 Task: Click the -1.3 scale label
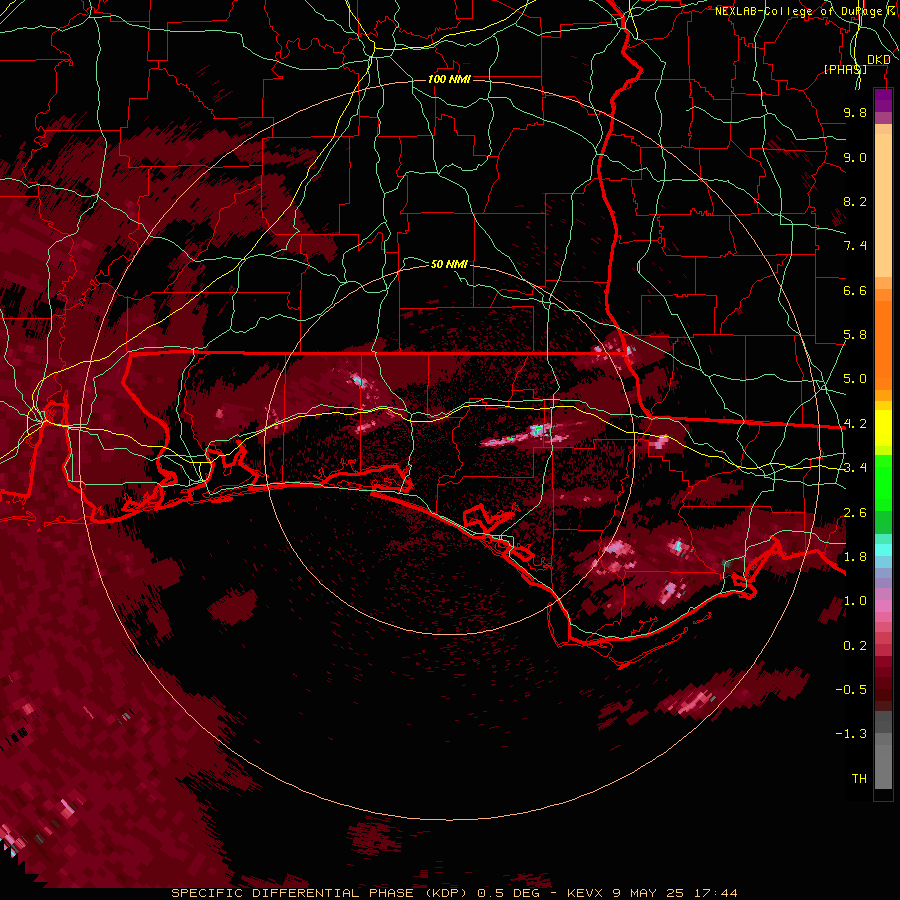point(851,734)
